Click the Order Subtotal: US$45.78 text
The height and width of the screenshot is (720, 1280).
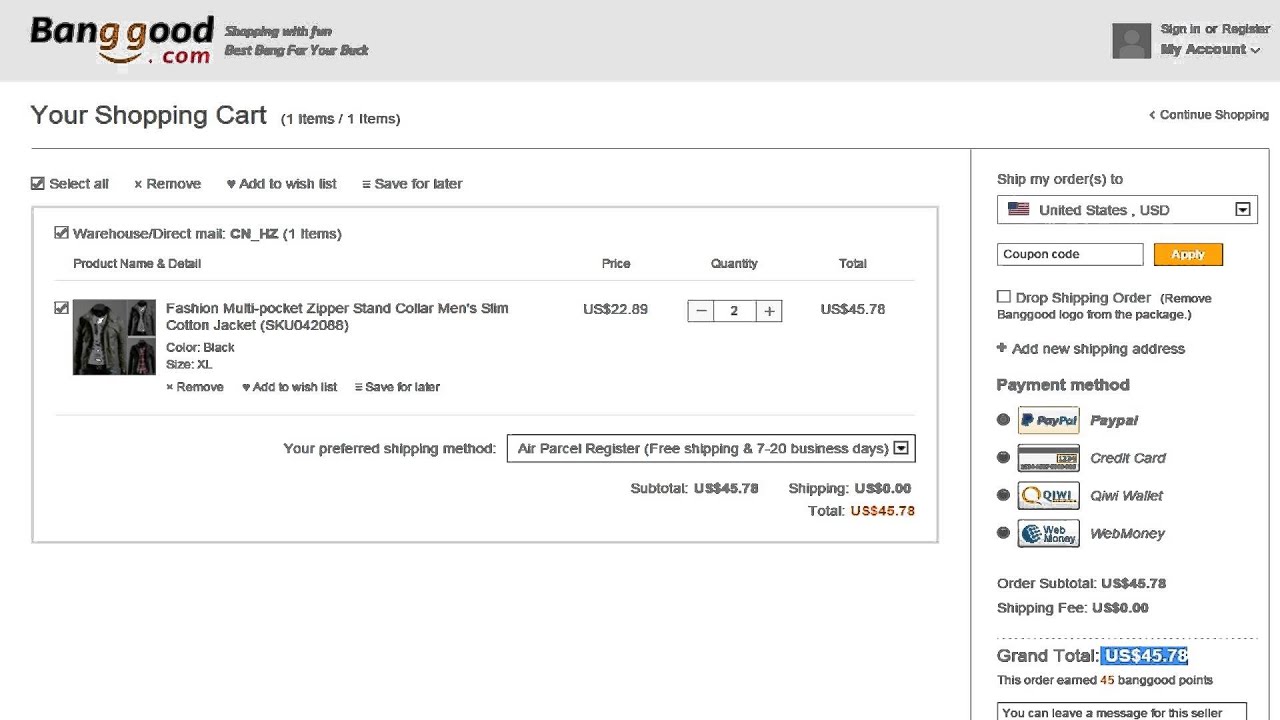(x=1082, y=583)
